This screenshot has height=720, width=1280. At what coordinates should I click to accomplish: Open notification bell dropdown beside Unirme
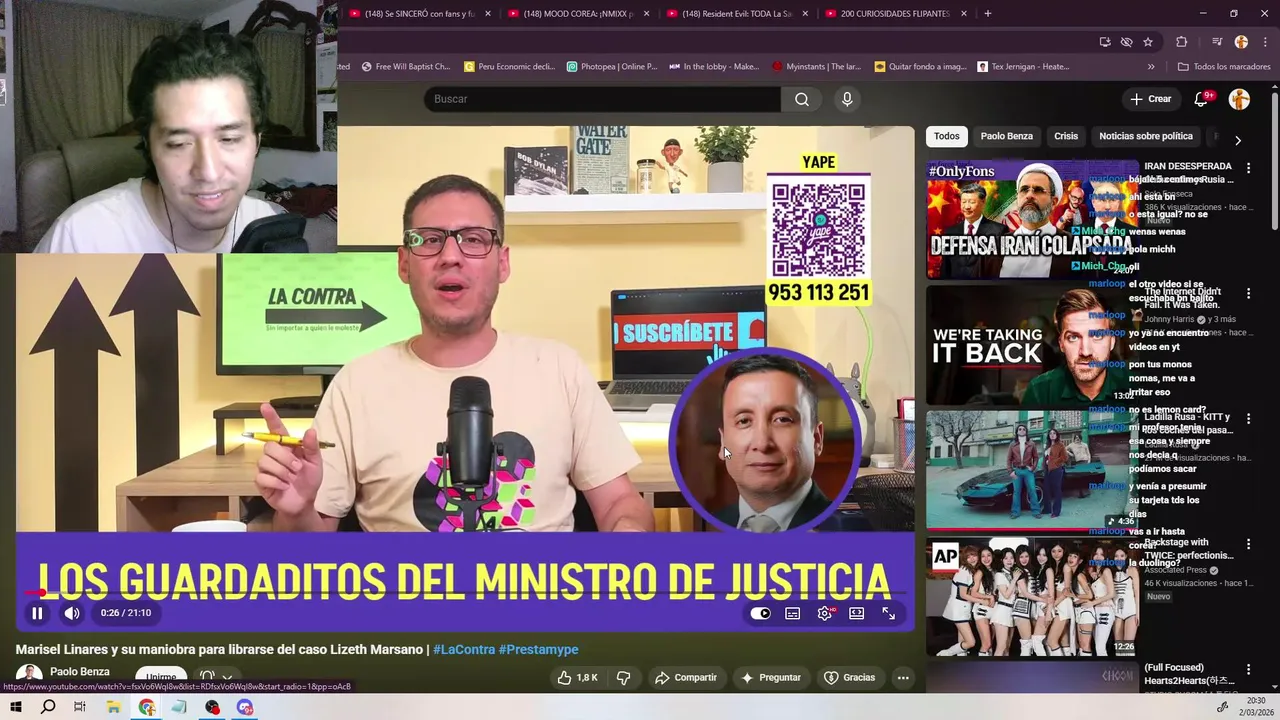(216, 677)
